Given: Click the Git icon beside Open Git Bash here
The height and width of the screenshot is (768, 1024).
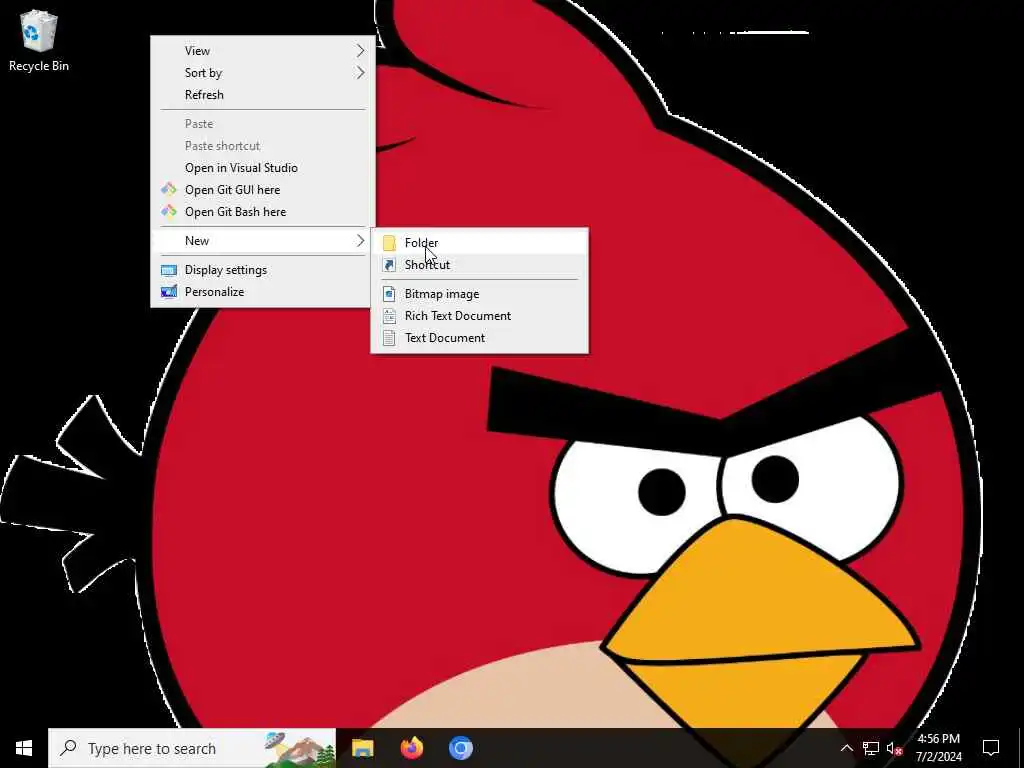Looking at the screenshot, I should click(169, 212).
